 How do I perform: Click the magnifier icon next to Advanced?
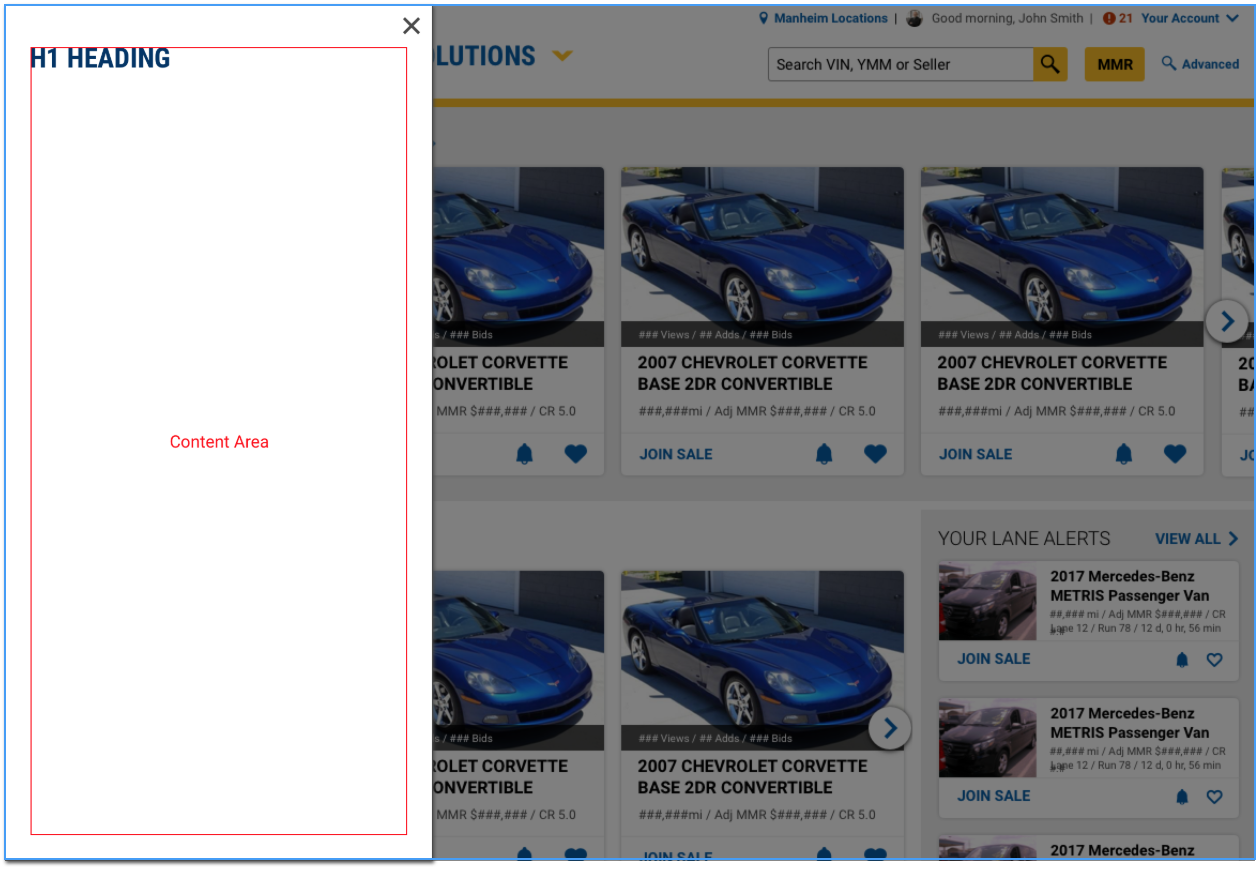tap(1168, 64)
